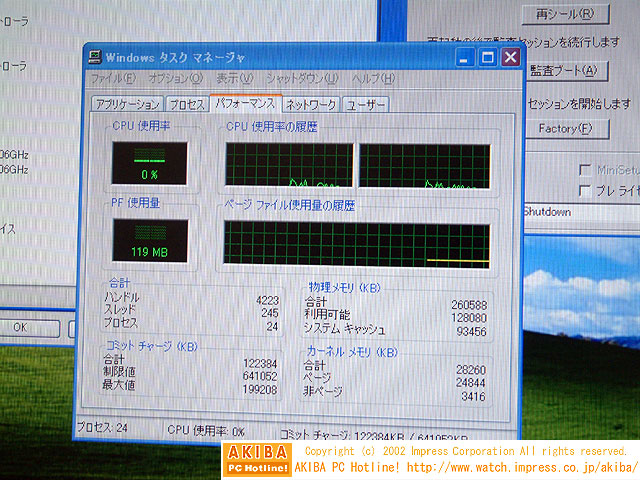Switch to the プロセス tab
This screenshot has height=480, width=640.
[186, 104]
